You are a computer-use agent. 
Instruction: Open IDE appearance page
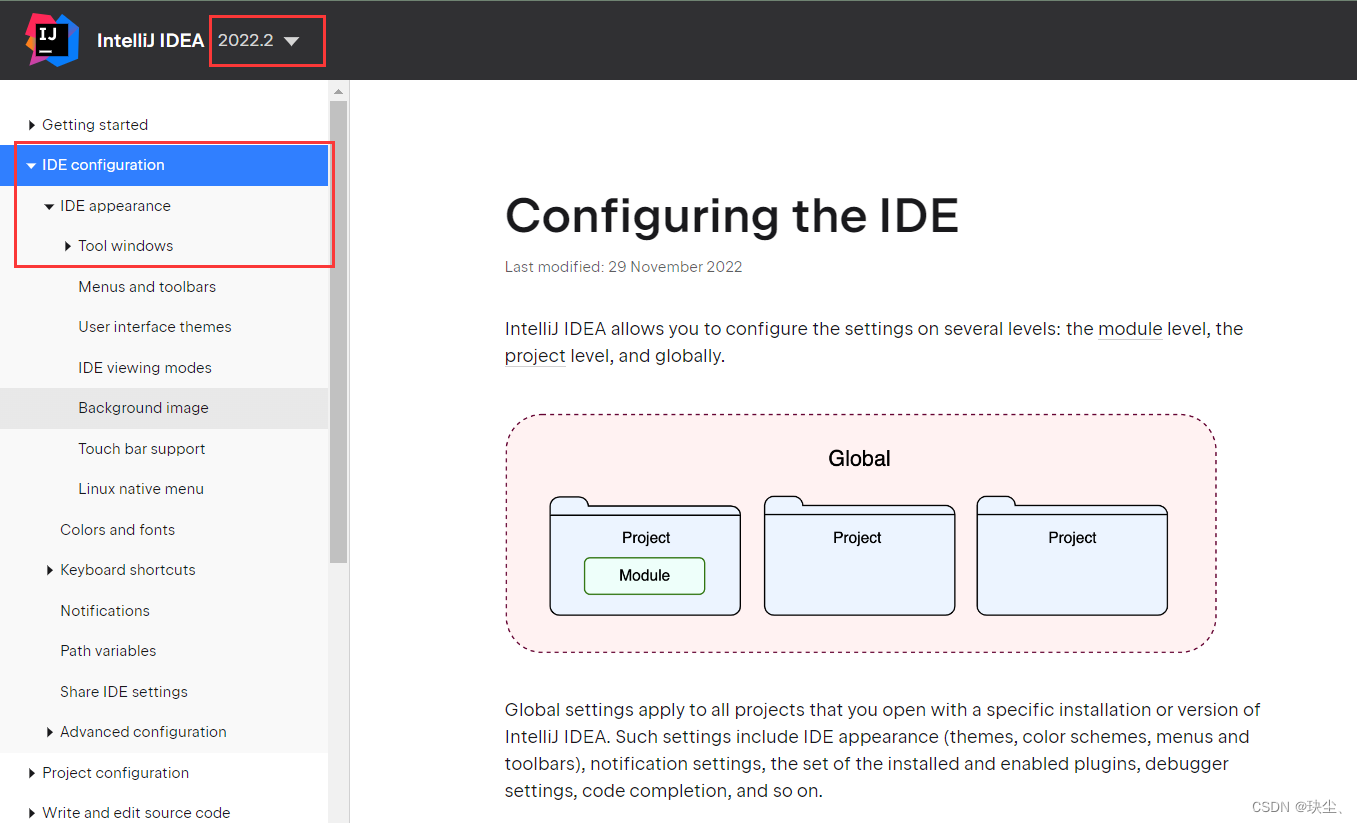[115, 206]
